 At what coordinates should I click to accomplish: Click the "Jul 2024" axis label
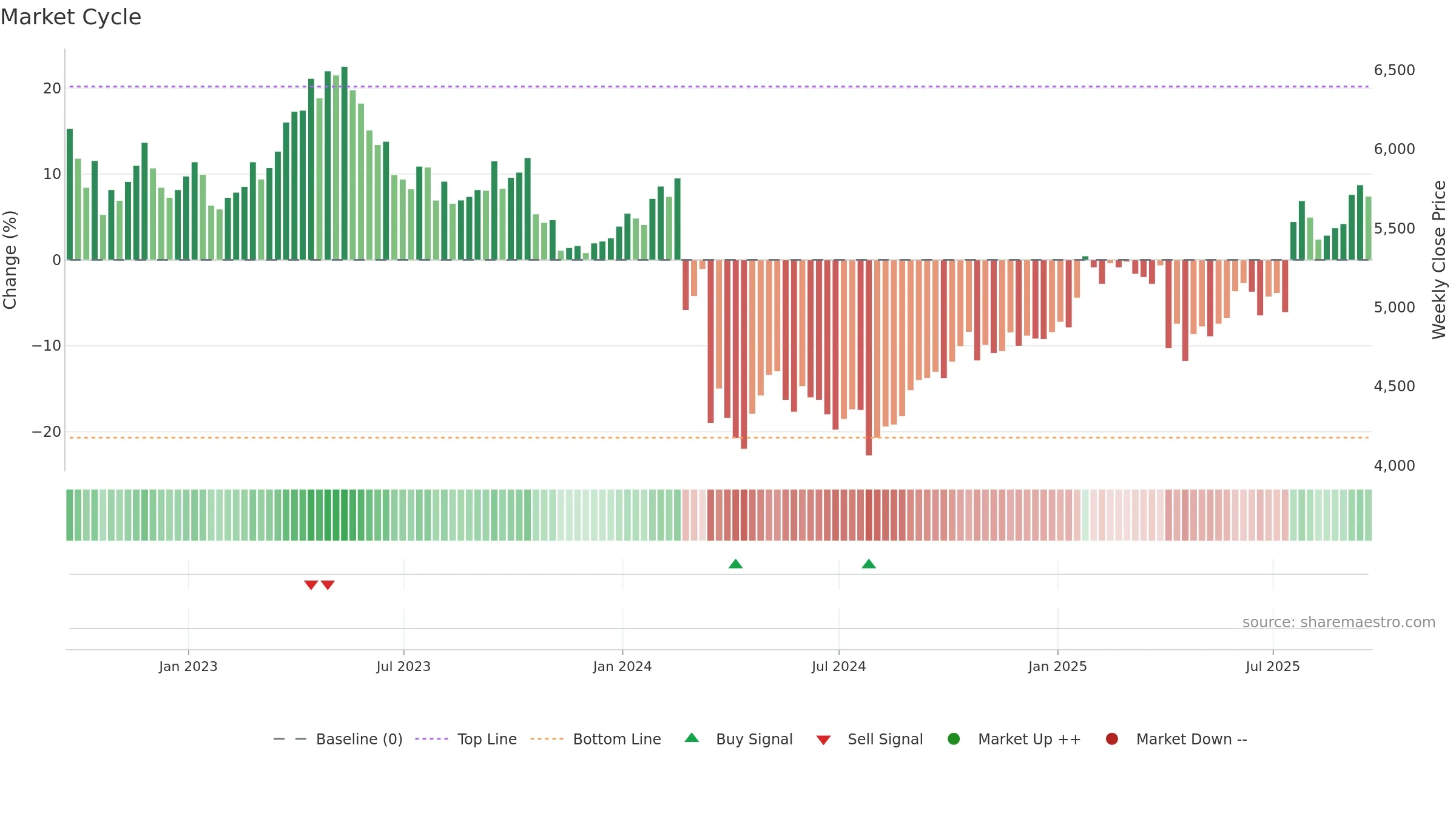(x=839, y=666)
